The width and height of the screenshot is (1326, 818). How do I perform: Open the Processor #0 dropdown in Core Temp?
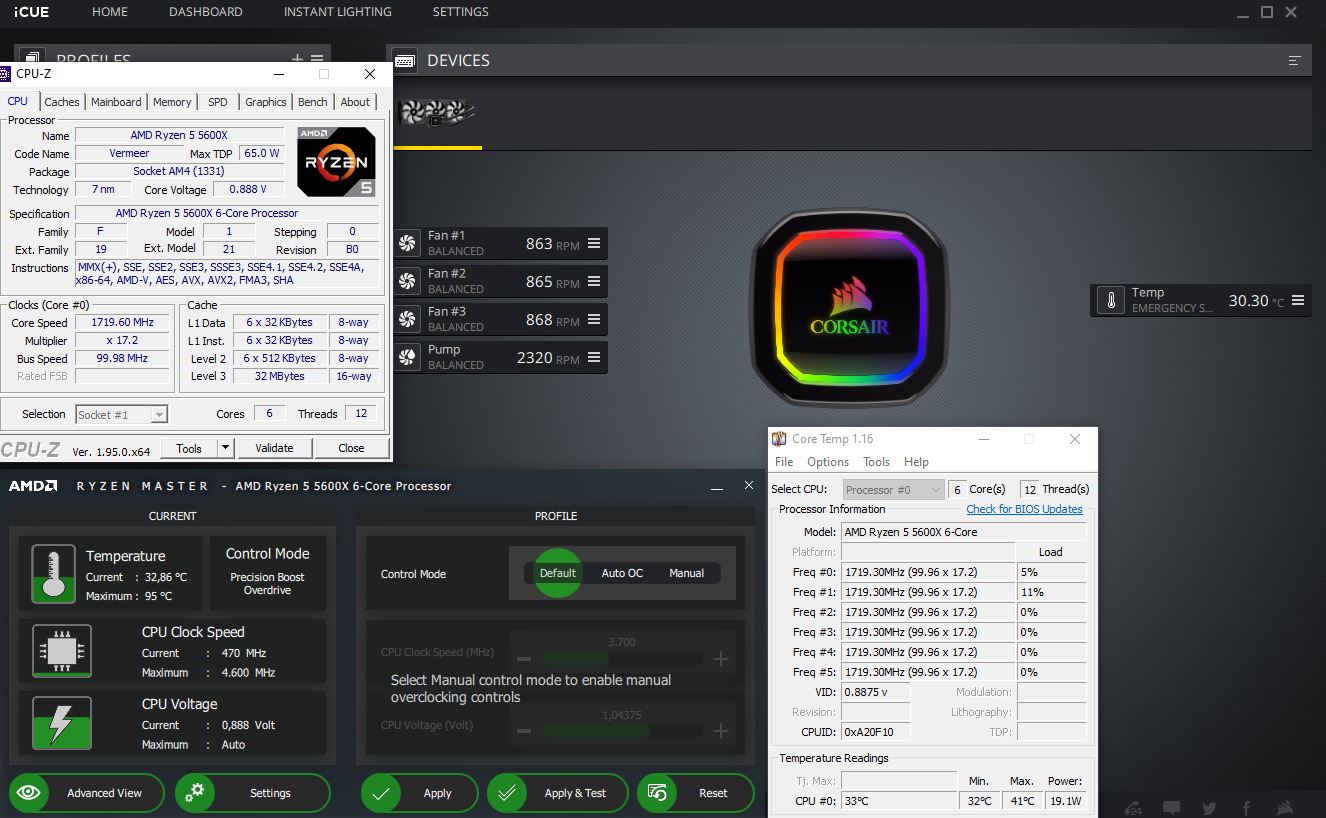tap(935, 489)
